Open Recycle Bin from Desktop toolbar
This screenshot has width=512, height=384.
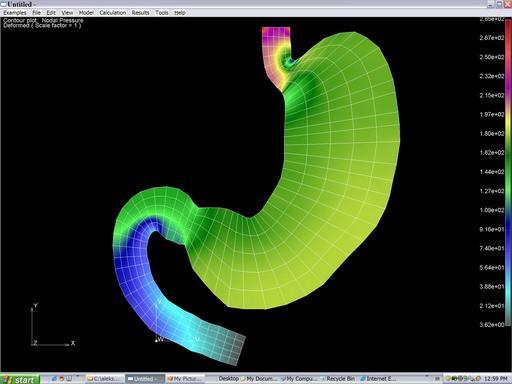[x=338, y=379]
